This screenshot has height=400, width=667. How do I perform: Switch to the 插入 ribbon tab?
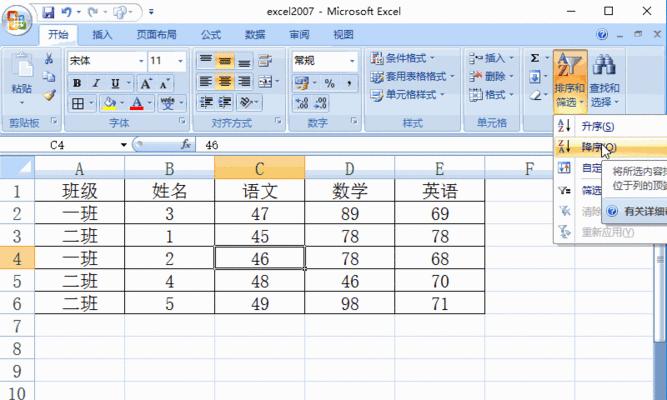pos(102,35)
